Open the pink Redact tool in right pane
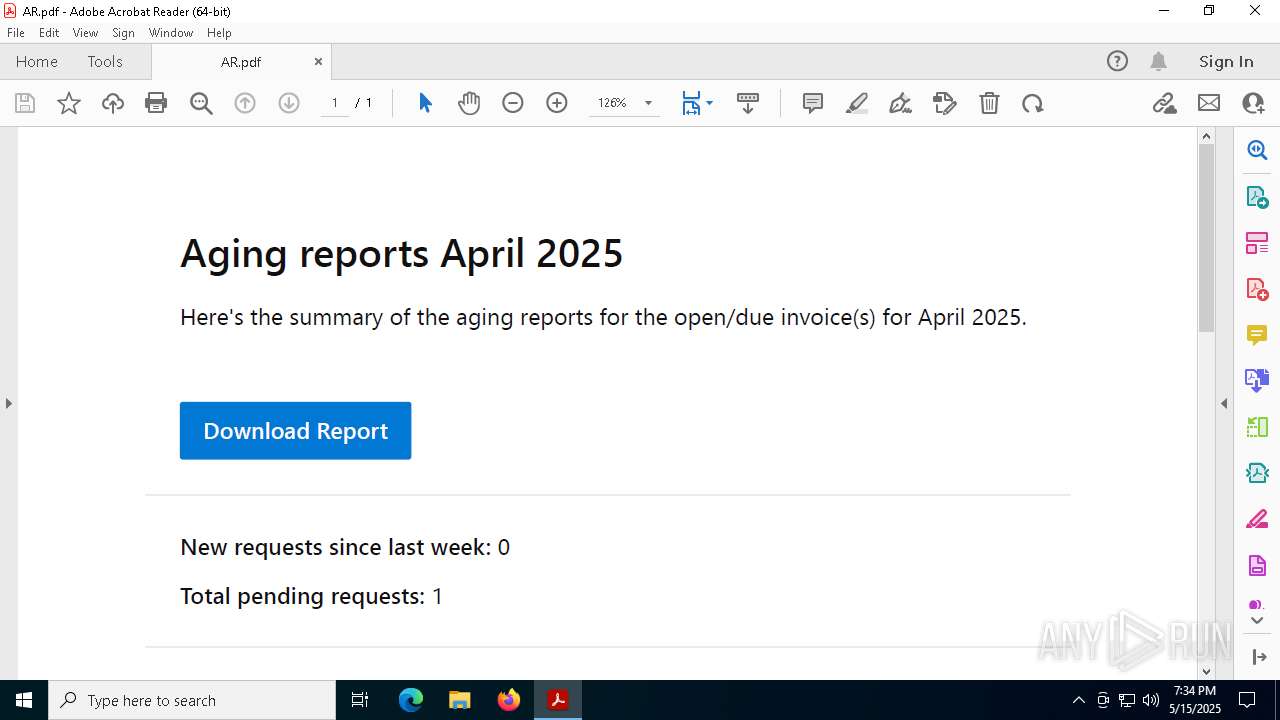This screenshot has height=720, width=1280. (x=1257, y=520)
